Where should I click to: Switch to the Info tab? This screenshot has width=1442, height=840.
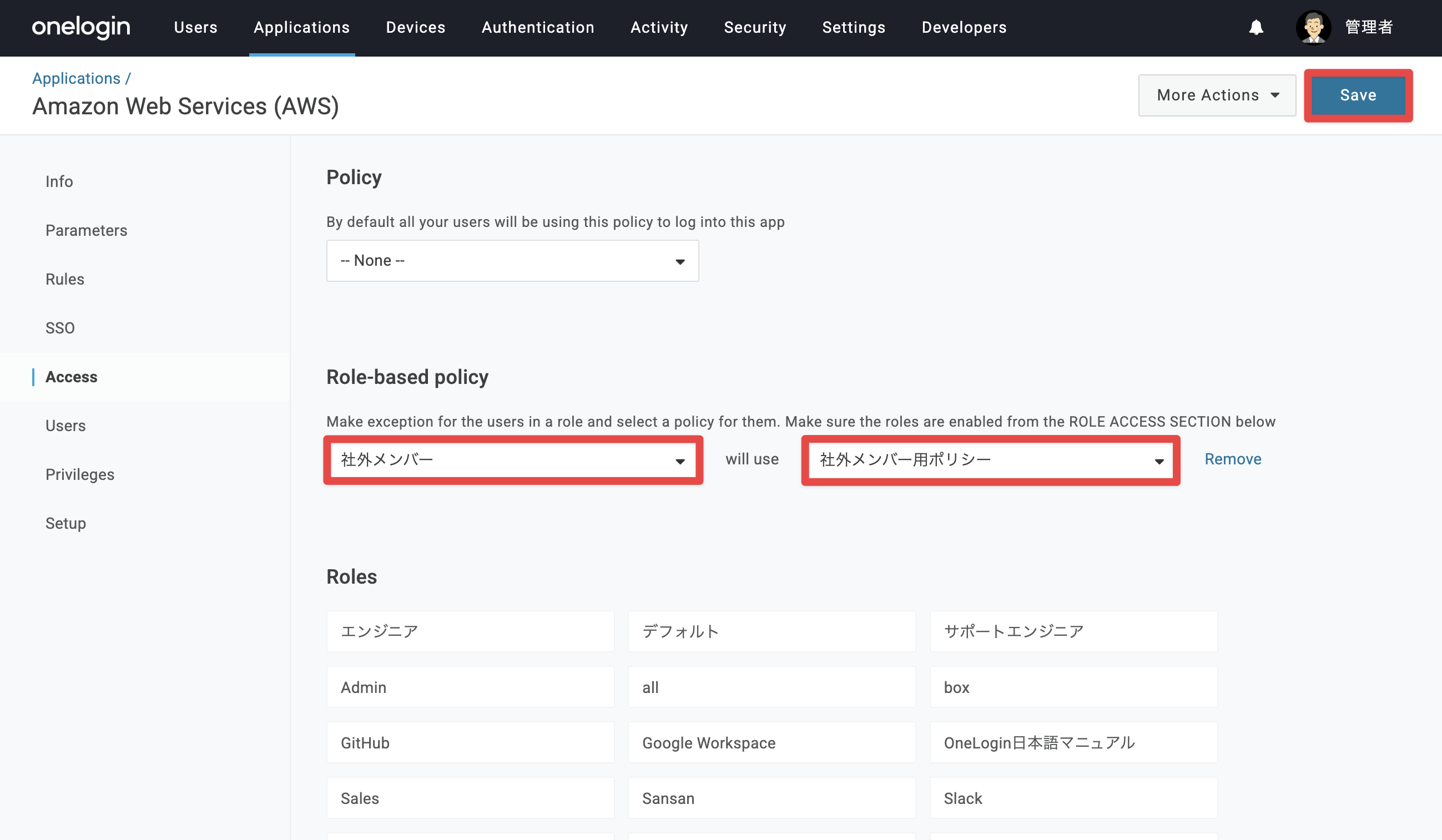(x=59, y=181)
